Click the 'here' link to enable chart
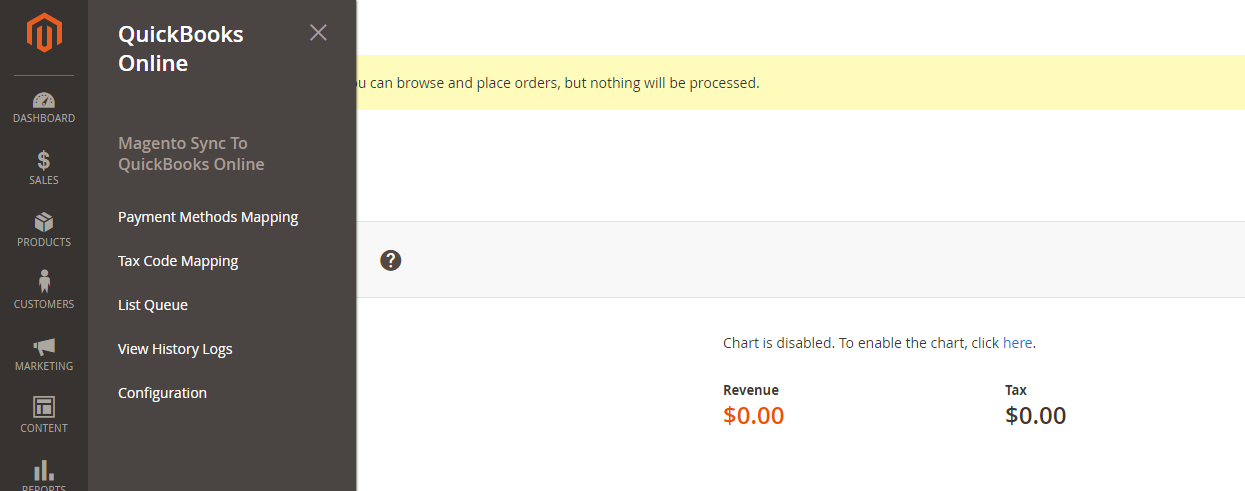Screen dimensions: 1245x491 click(x=1017, y=343)
